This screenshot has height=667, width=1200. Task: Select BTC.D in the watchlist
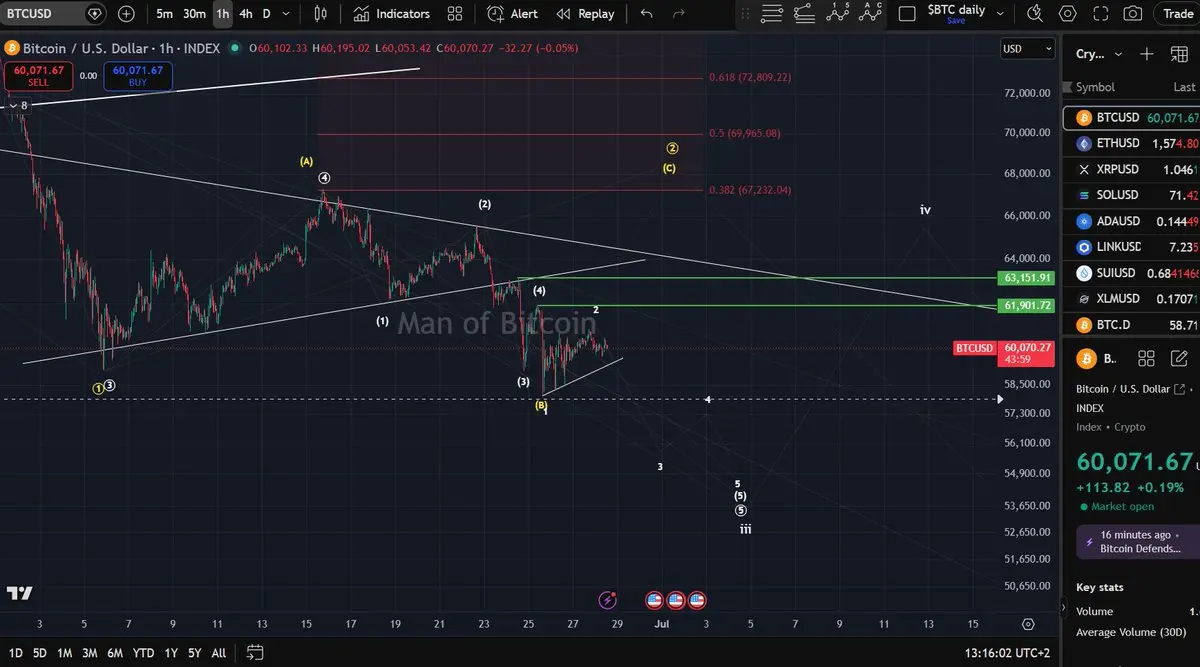pos(1131,325)
